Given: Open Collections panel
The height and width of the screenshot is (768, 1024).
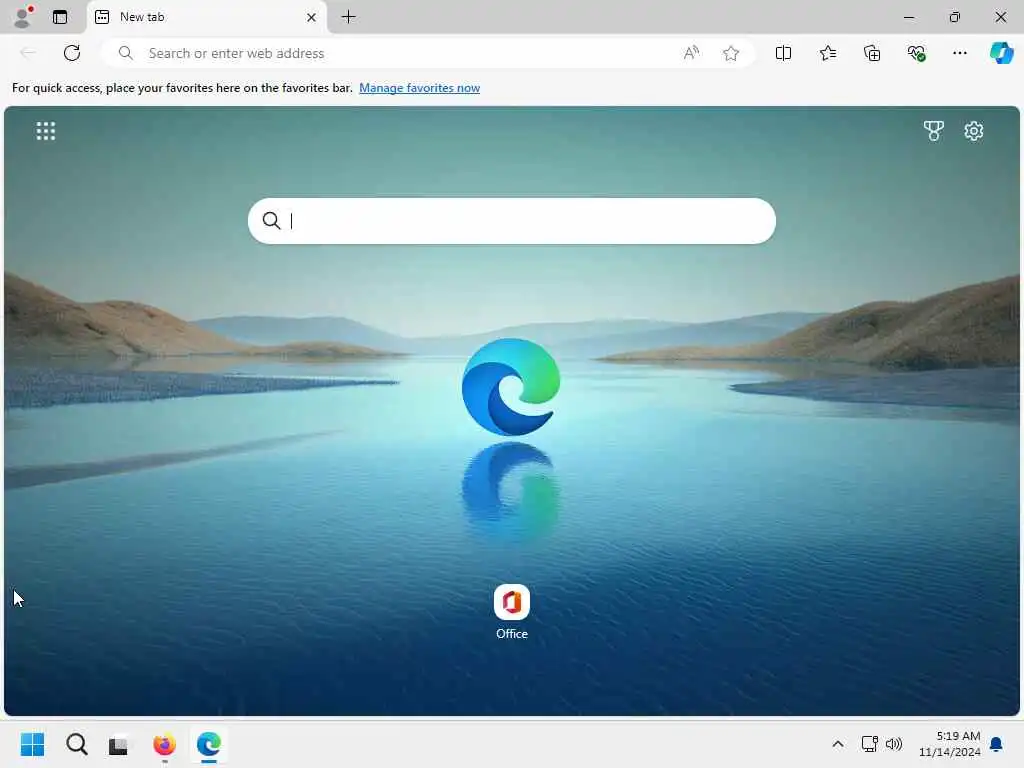Looking at the screenshot, I should click(872, 53).
